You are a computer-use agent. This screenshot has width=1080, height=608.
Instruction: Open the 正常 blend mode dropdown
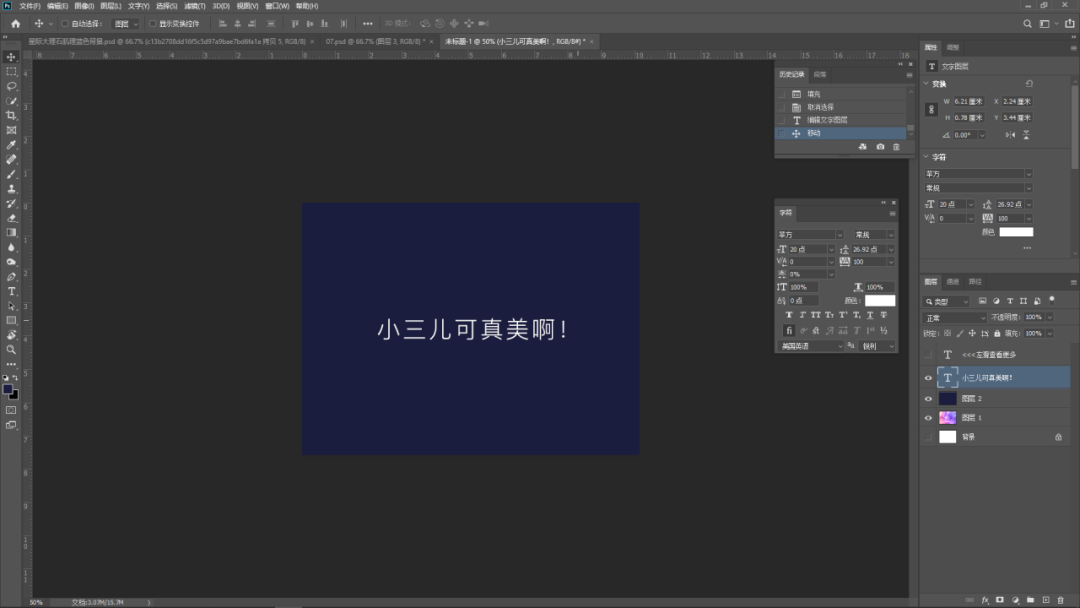coord(953,317)
